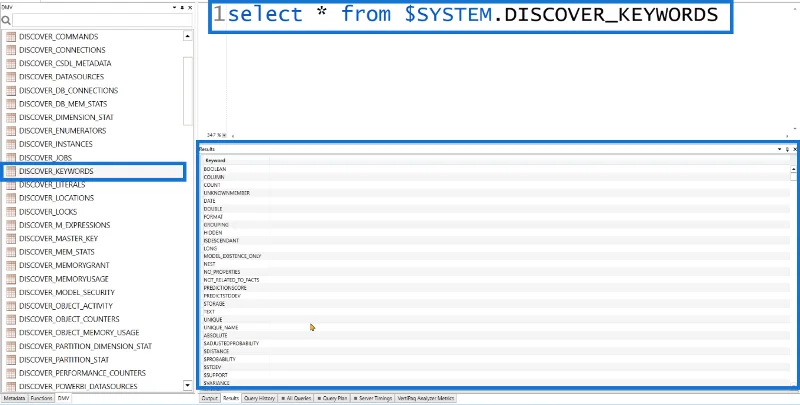800x405 pixels.
Task: Click the table icon beside DISCOVER_MODEL_SECURITY
Action: tap(11, 292)
